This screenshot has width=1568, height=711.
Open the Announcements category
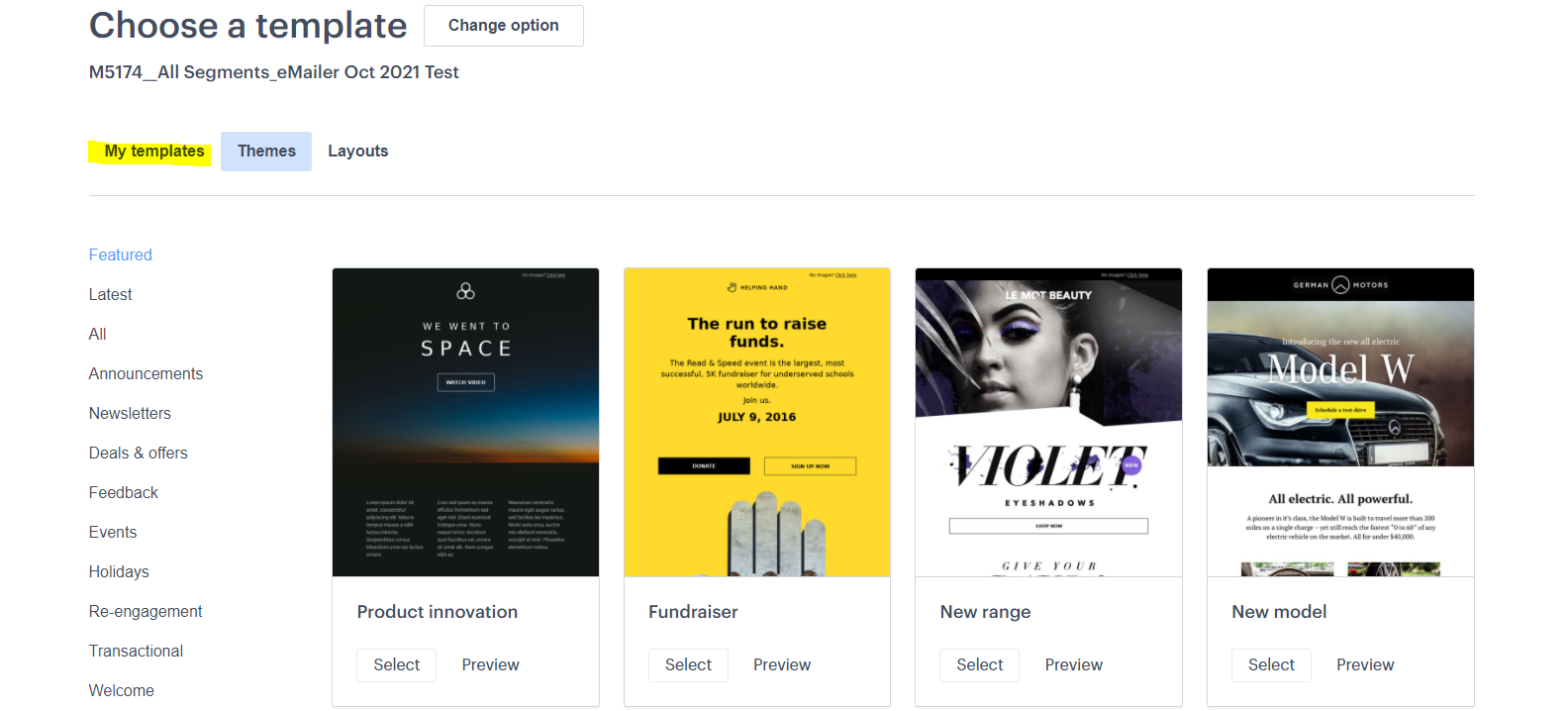(x=146, y=373)
